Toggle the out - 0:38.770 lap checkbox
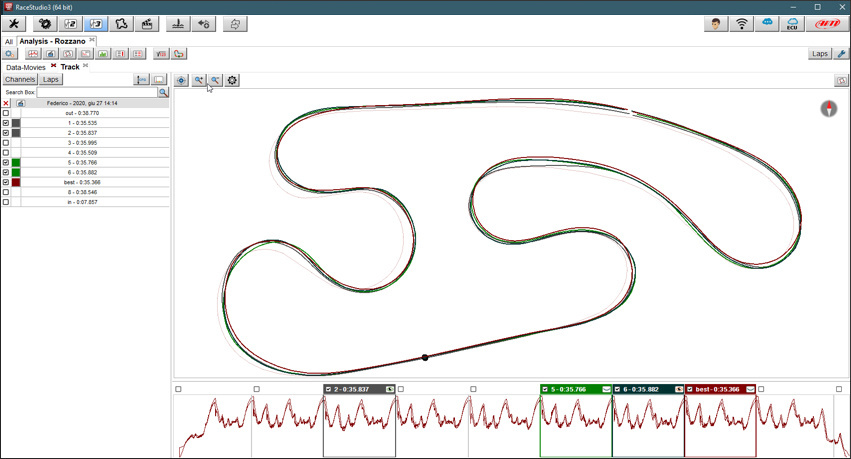The image size is (851, 459). tap(6, 113)
